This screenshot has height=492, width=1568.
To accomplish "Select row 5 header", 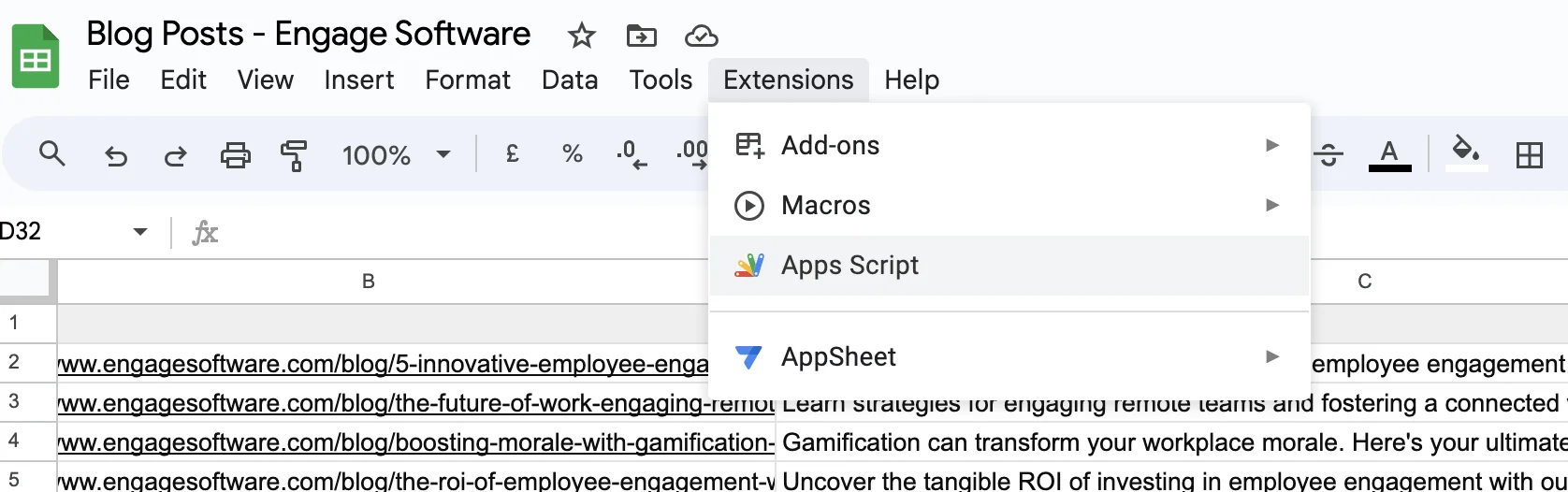I will coord(28,477).
